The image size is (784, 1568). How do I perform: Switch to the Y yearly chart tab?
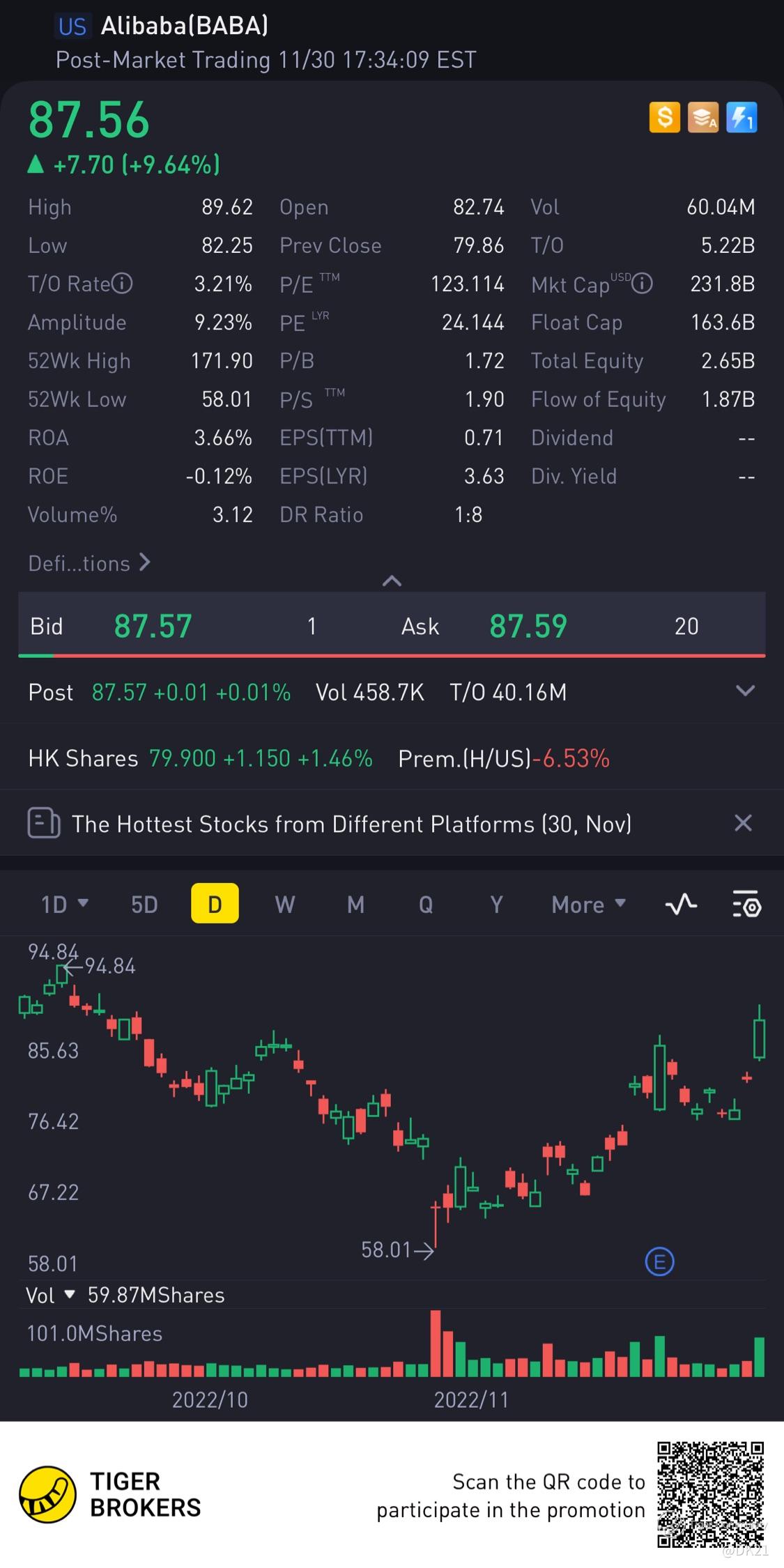click(x=496, y=904)
